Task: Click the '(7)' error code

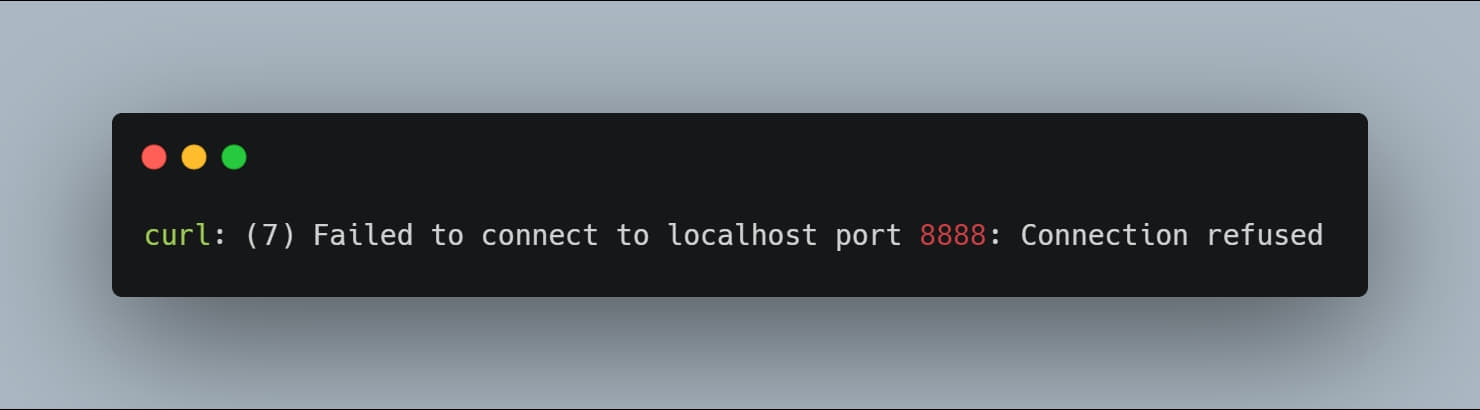Action: [x=270, y=235]
